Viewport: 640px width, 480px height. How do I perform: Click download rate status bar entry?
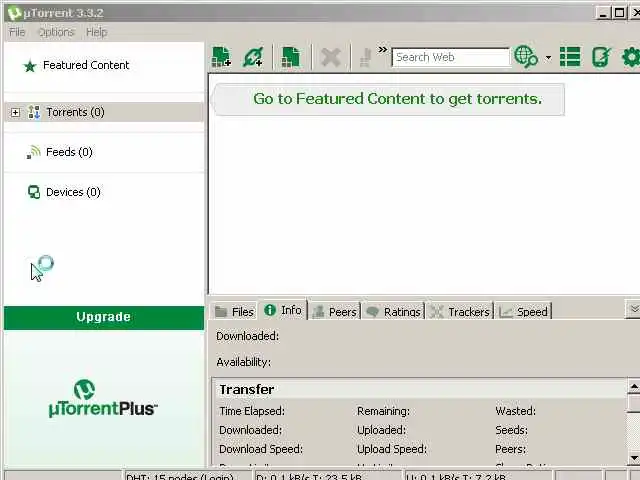[327, 476]
